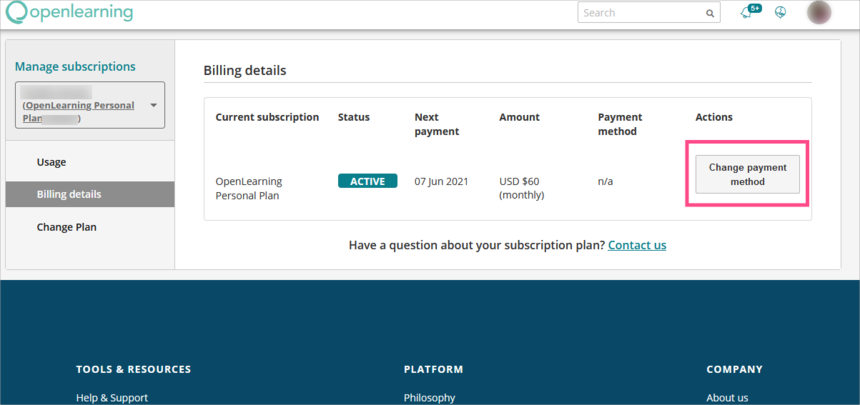Screen dimensions: 860x405
Task: Go to Change Plan
Action: coord(67,227)
